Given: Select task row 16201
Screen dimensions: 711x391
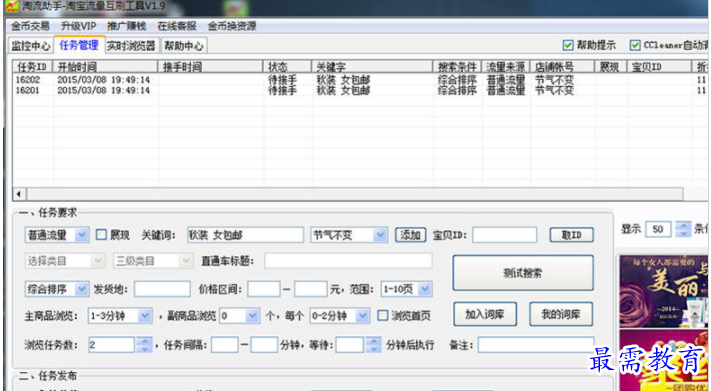Looking at the screenshot, I should point(359,90).
